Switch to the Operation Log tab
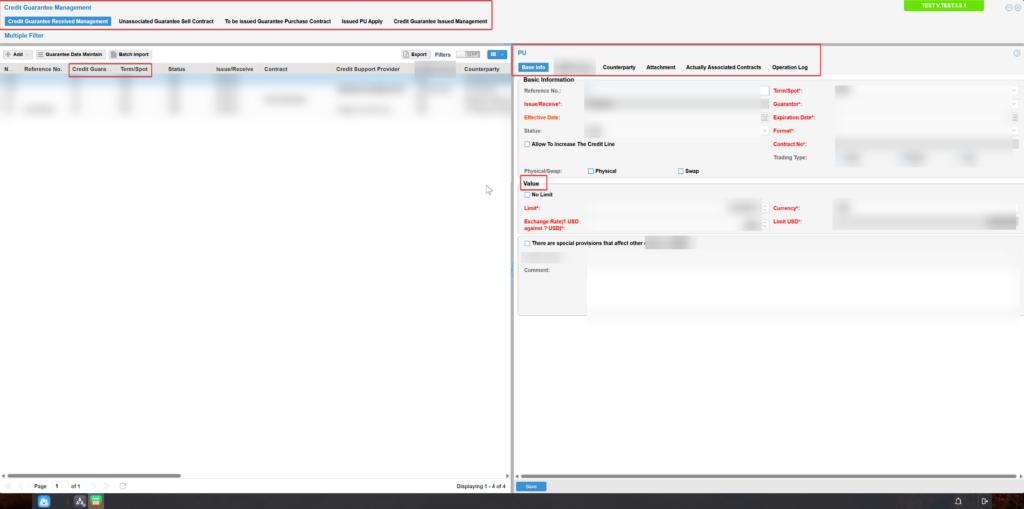The width and height of the screenshot is (1024, 509). tap(790, 67)
